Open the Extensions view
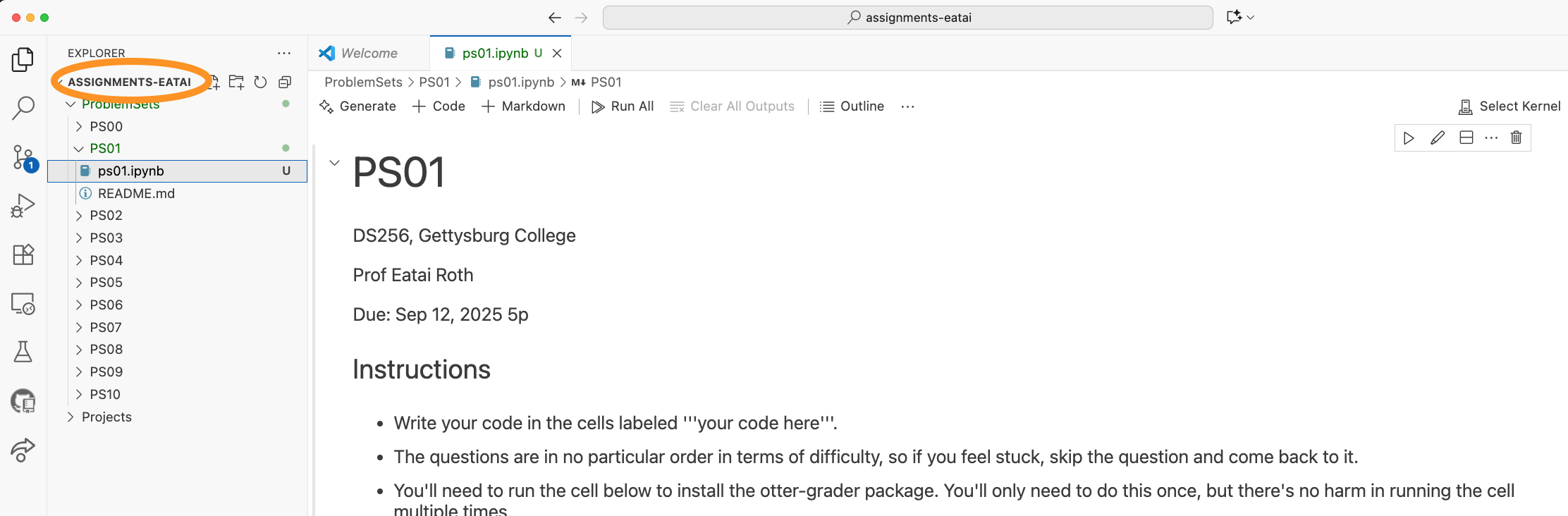 [23, 254]
